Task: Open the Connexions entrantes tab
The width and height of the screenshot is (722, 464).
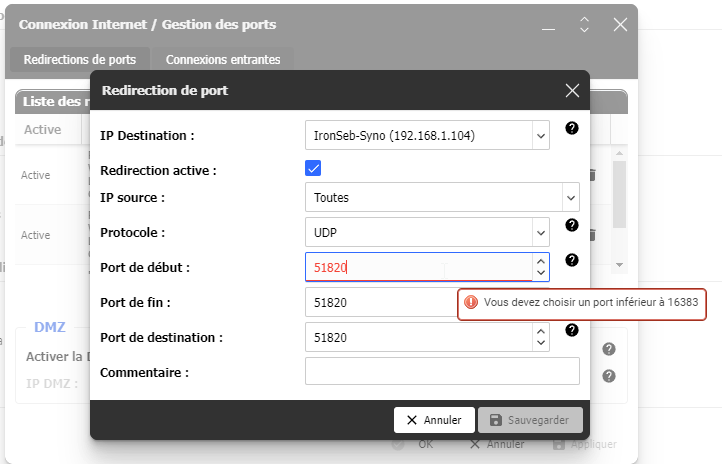Action: [223, 60]
